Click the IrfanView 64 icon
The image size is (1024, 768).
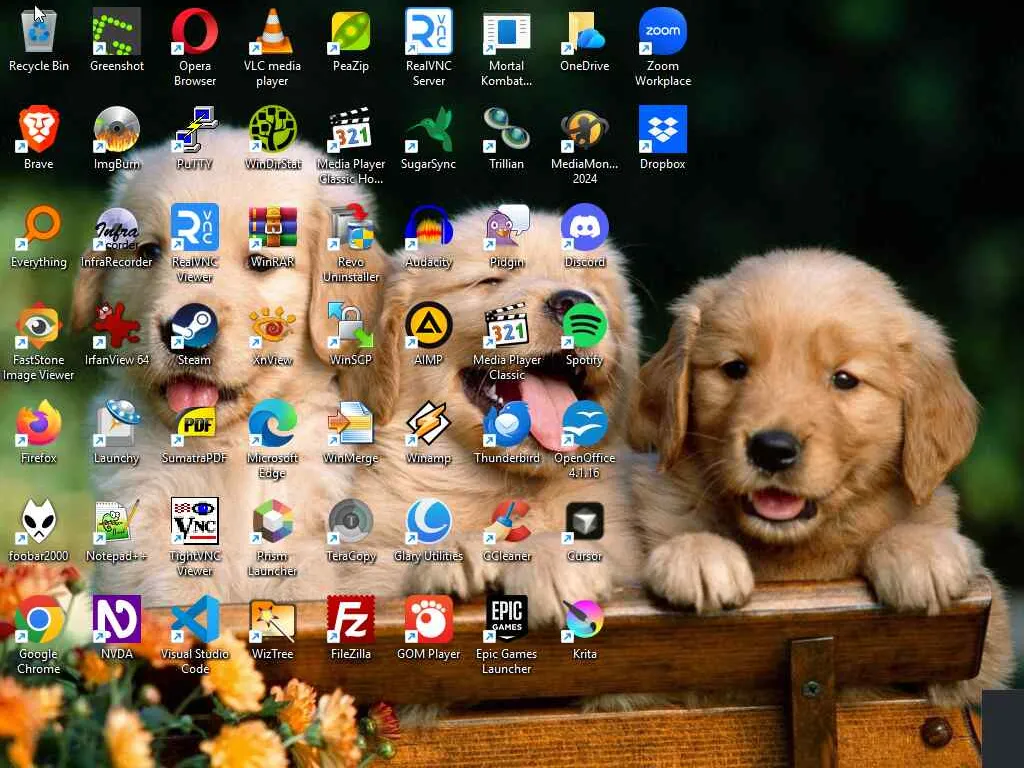click(116, 325)
